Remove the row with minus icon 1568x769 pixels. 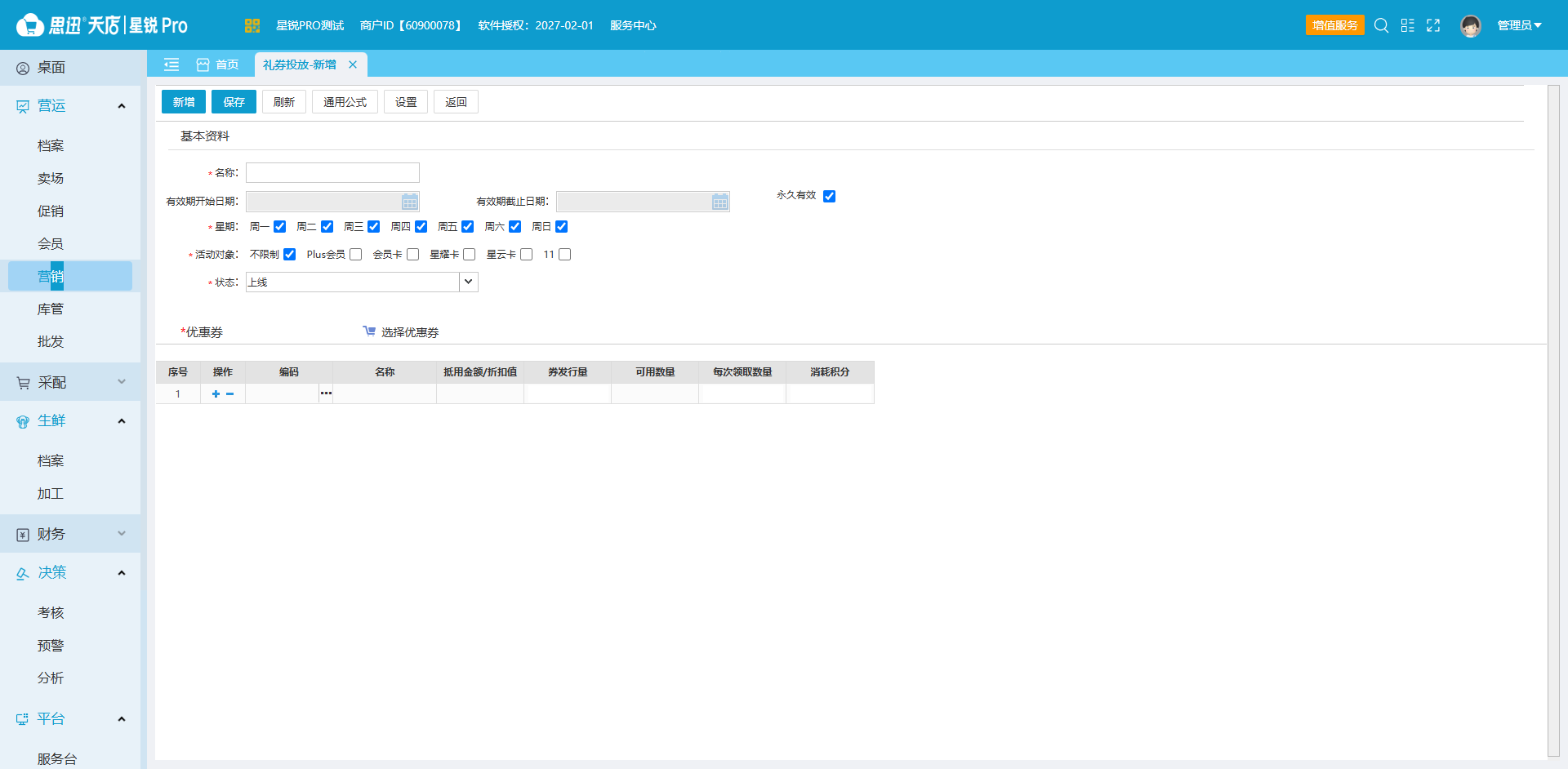click(x=230, y=393)
